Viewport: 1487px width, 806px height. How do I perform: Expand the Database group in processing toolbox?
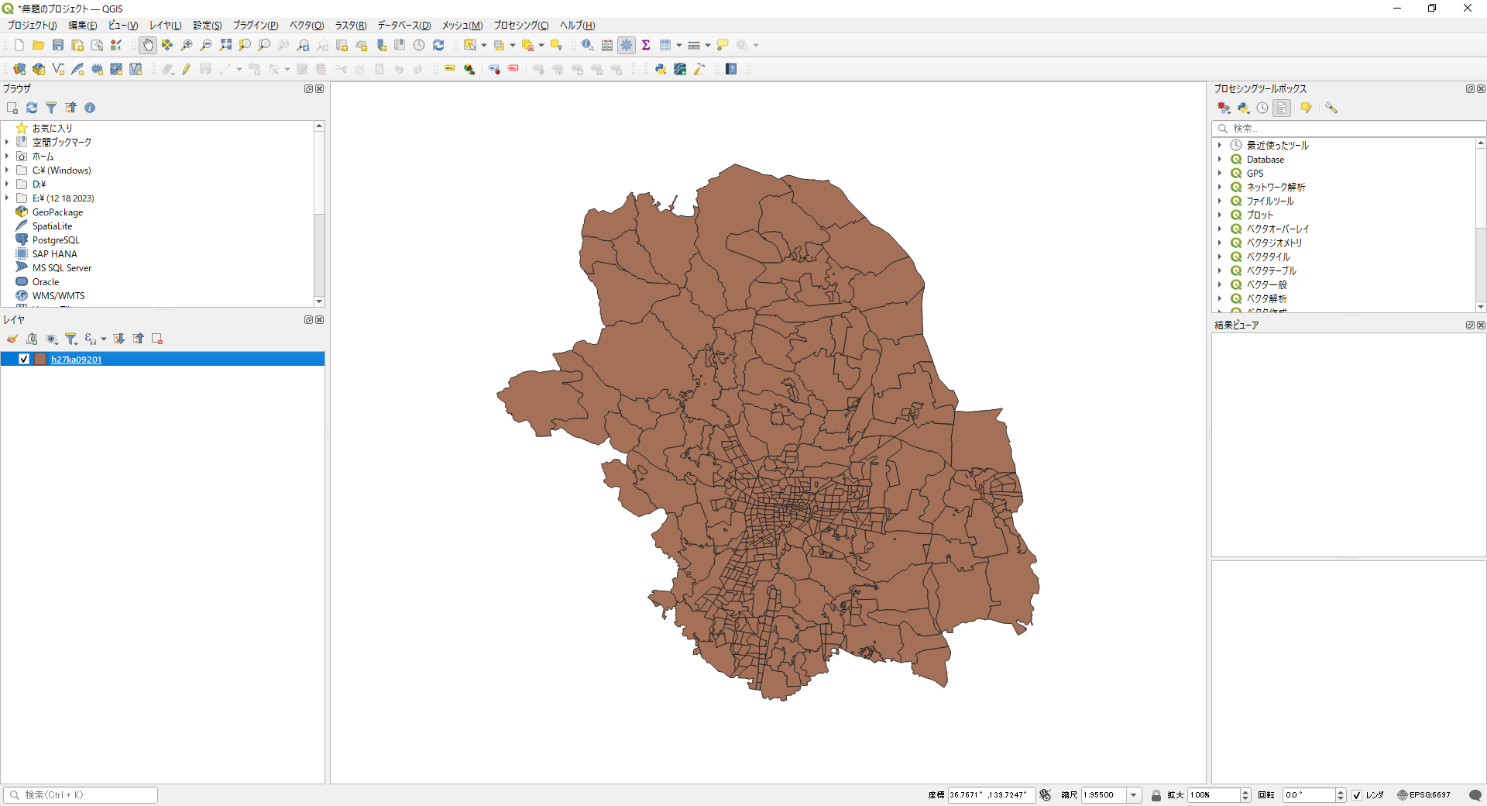point(1220,159)
